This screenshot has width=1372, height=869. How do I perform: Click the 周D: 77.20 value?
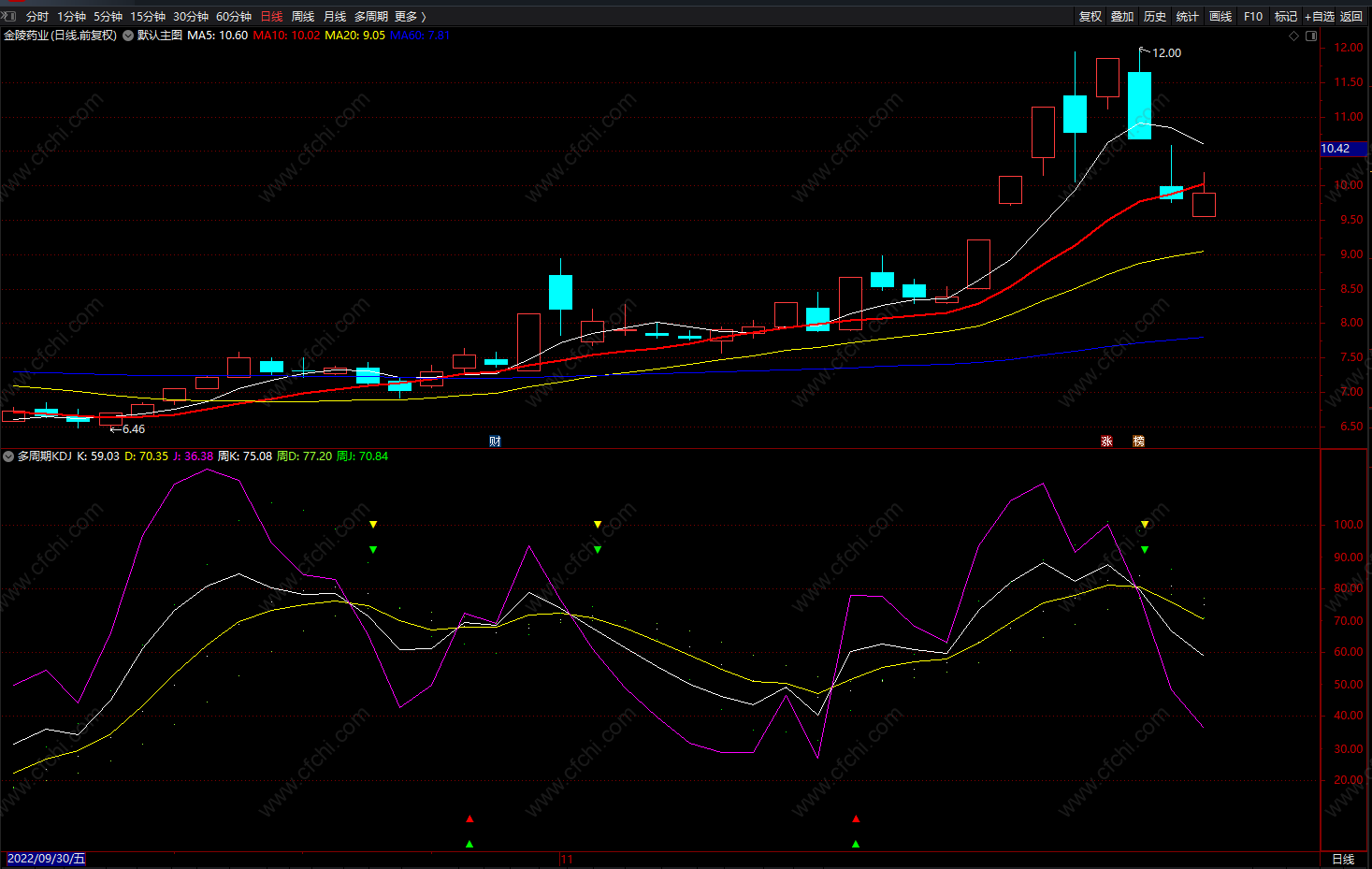(x=304, y=456)
